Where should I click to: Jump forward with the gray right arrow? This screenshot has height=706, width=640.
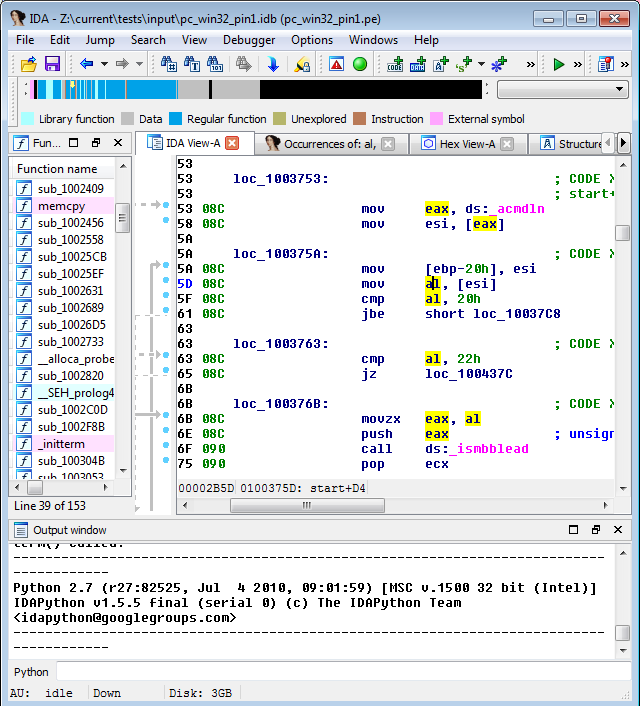(x=122, y=64)
